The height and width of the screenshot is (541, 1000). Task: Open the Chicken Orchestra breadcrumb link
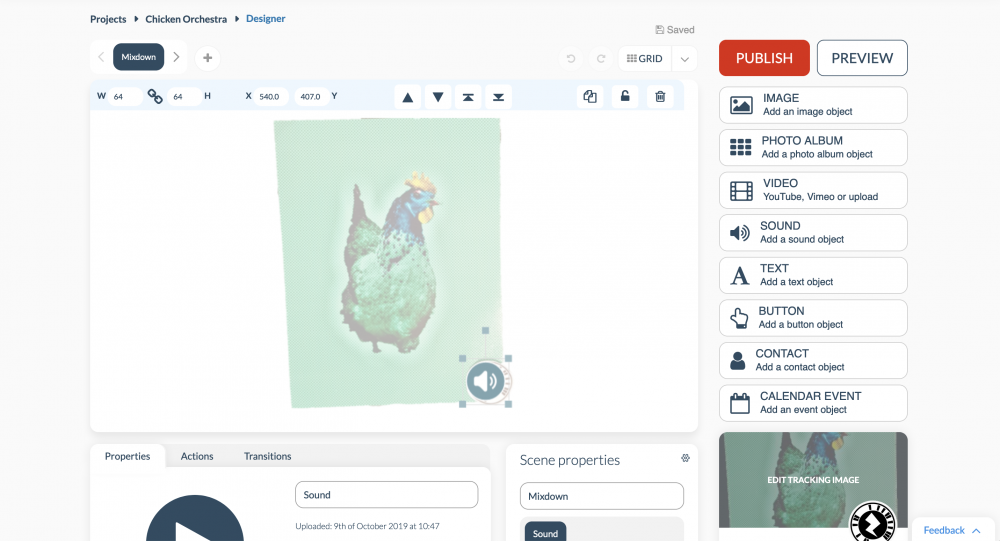(186, 19)
